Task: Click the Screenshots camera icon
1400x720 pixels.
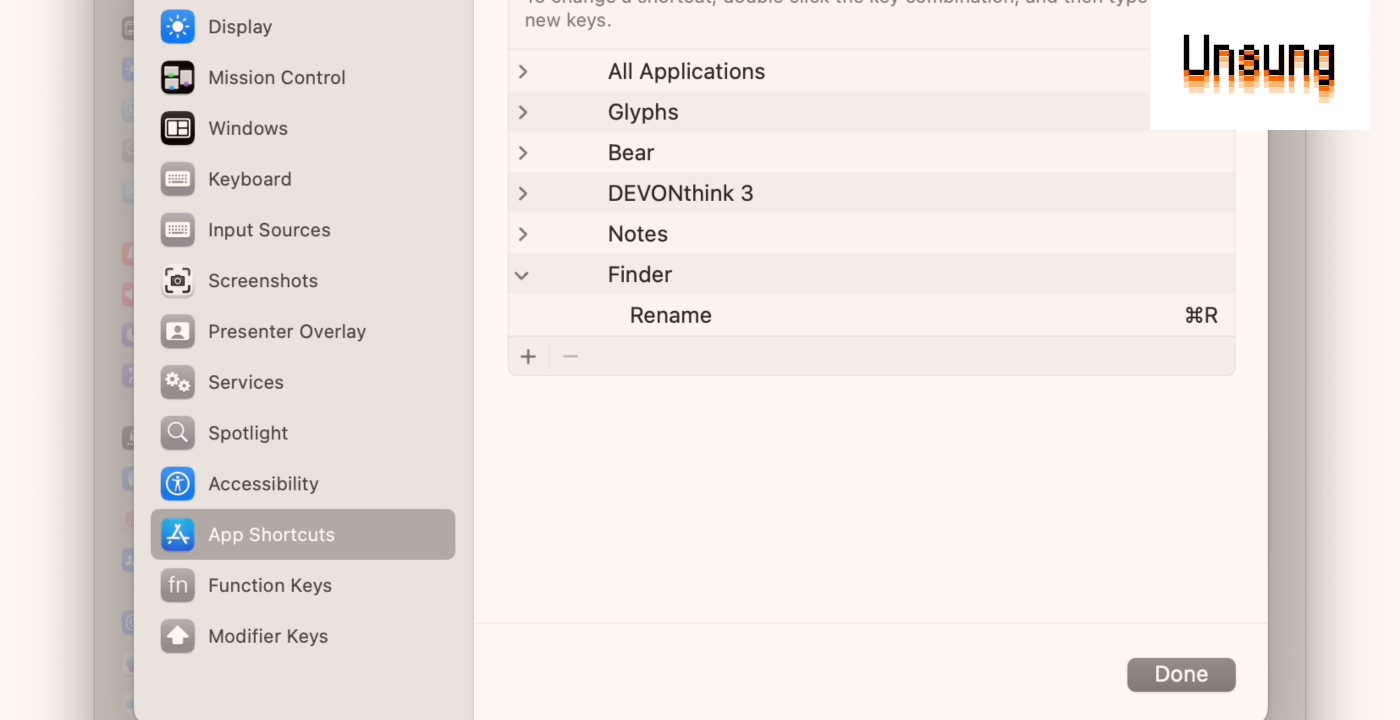Action: click(178, 281)
